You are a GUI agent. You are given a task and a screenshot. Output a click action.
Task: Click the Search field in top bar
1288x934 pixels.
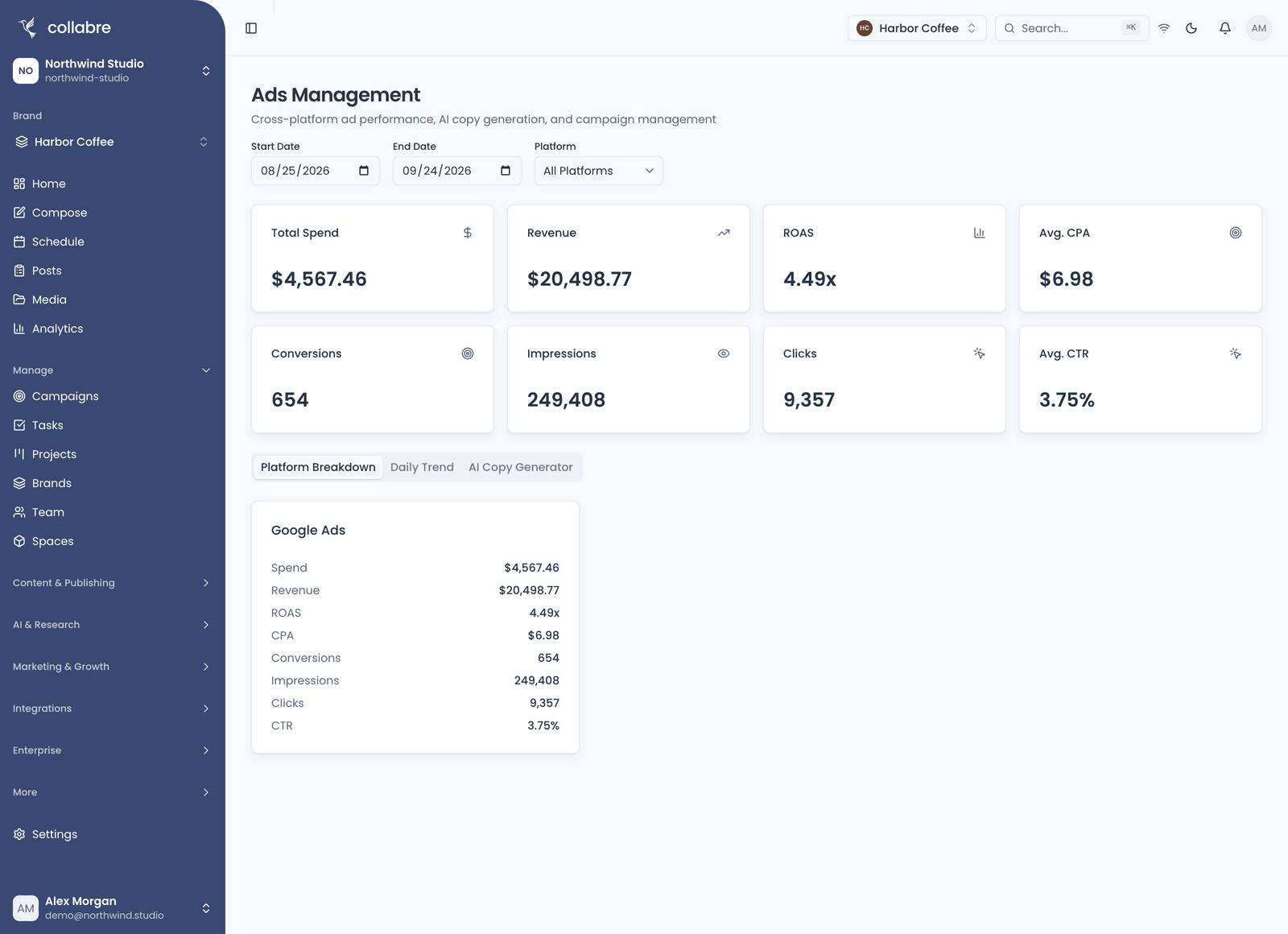(1072, 28)
